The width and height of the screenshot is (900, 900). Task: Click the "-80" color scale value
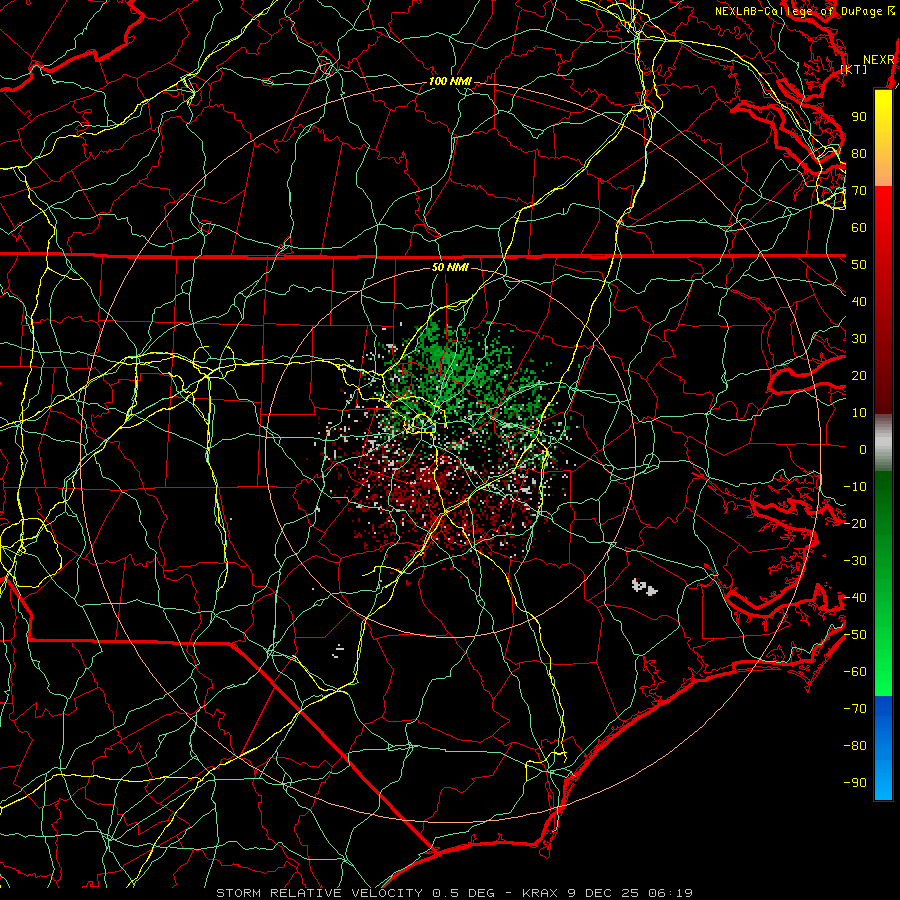tap(855, 746)
